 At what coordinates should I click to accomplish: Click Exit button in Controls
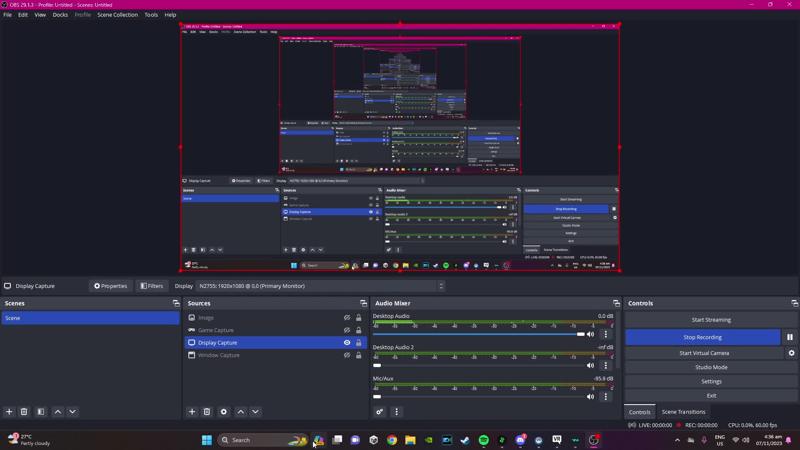[x=711, y=395]
